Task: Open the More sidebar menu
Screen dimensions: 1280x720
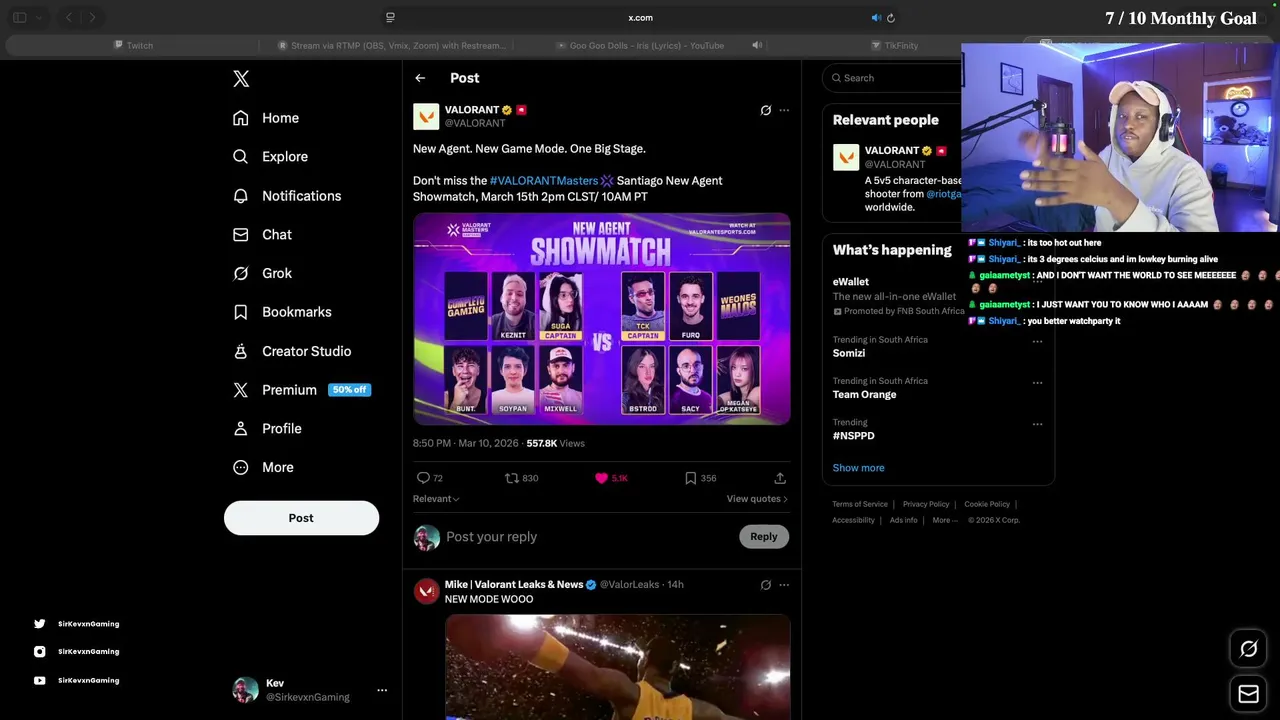Action: tap(263, 468)
